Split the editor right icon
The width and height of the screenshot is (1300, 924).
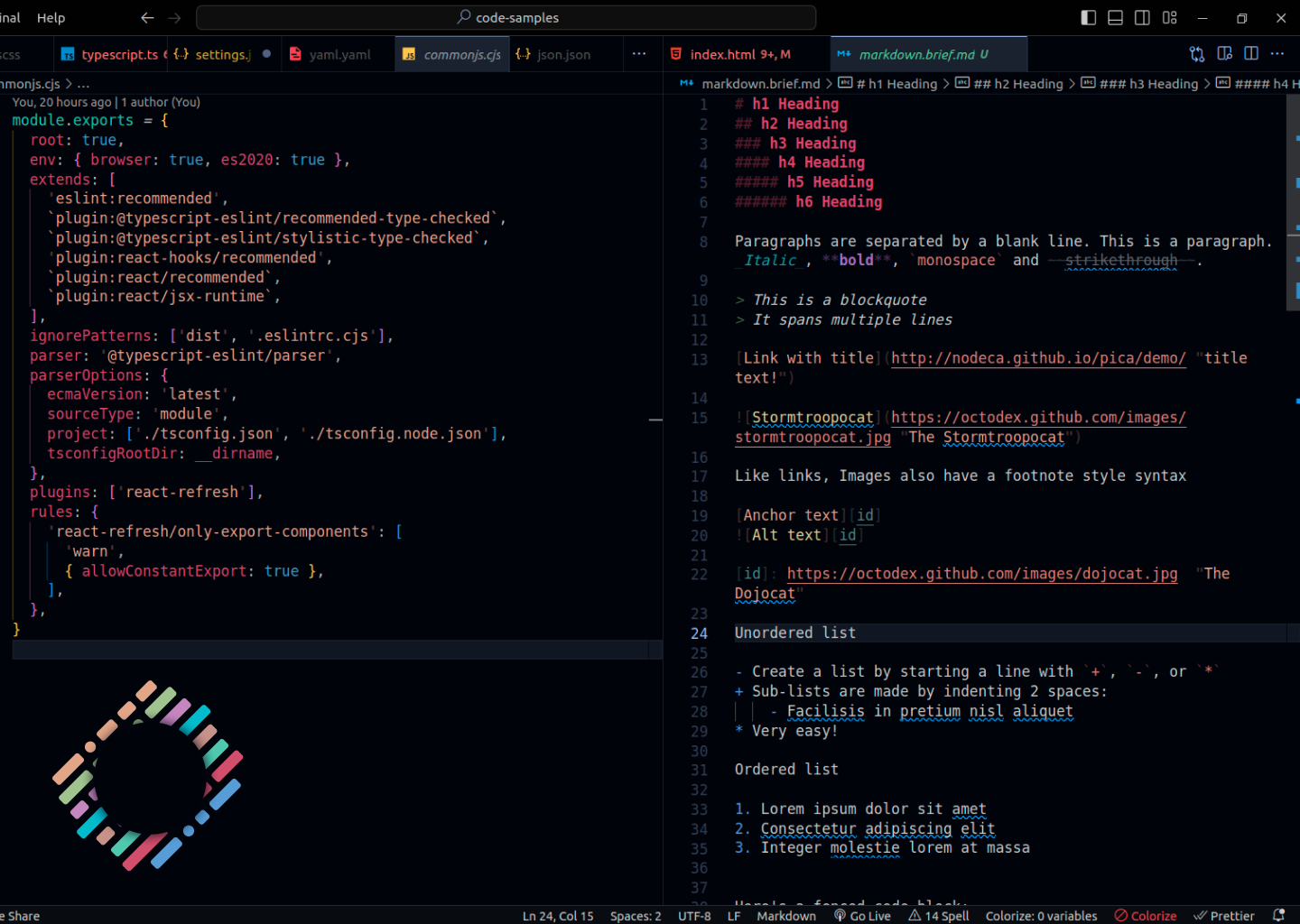coord(1251,54)
